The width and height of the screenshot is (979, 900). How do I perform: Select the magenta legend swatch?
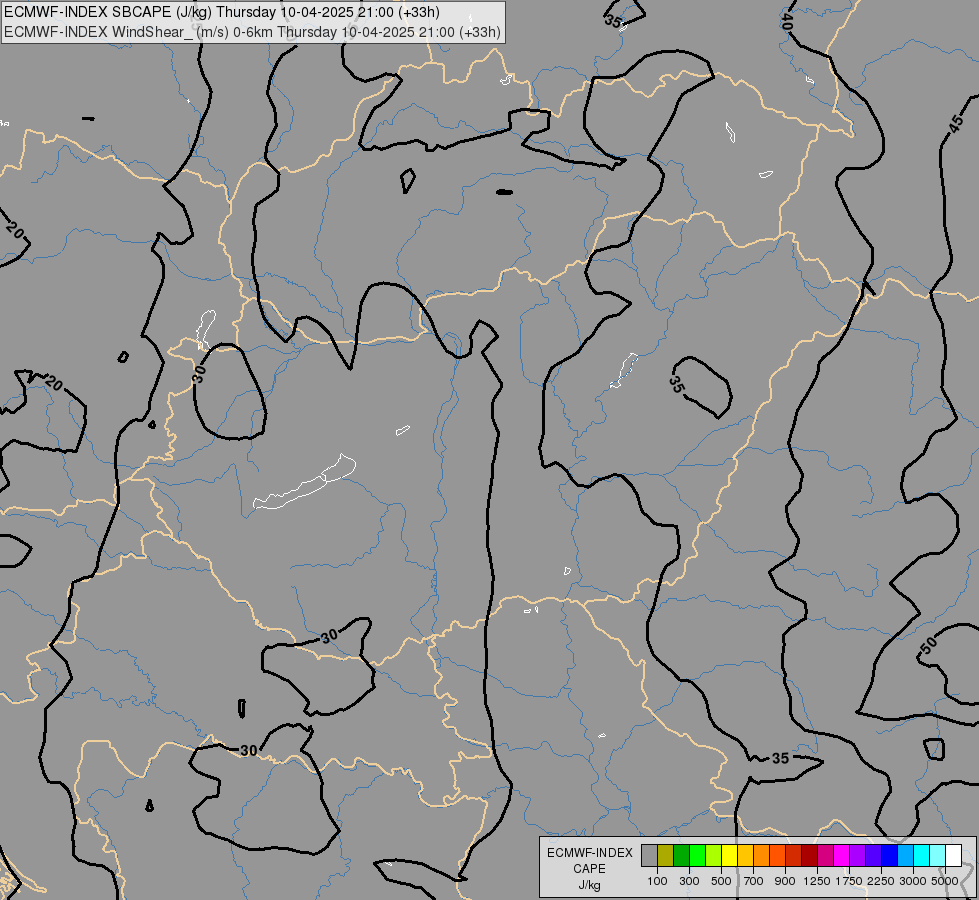tap(842, 856)
